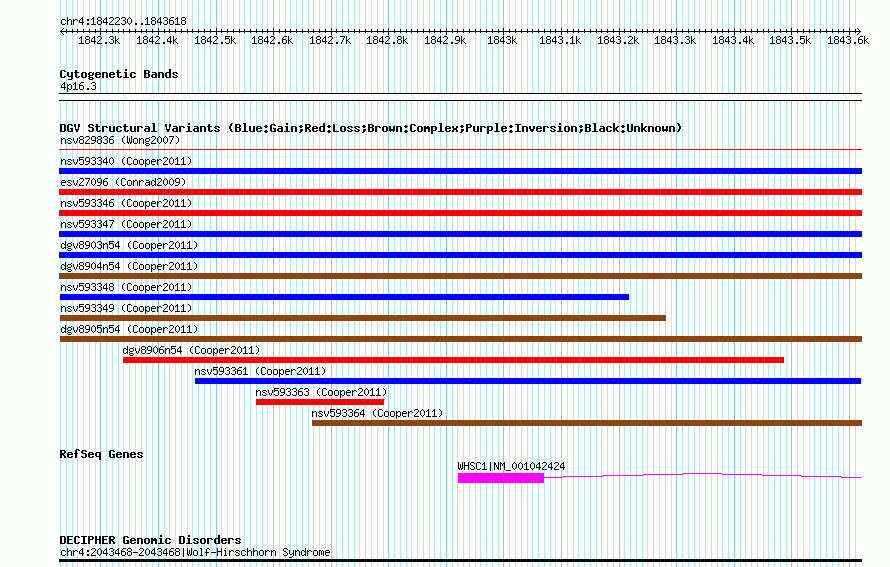Click the nsv593347 blue gain bar

point(460,234)
